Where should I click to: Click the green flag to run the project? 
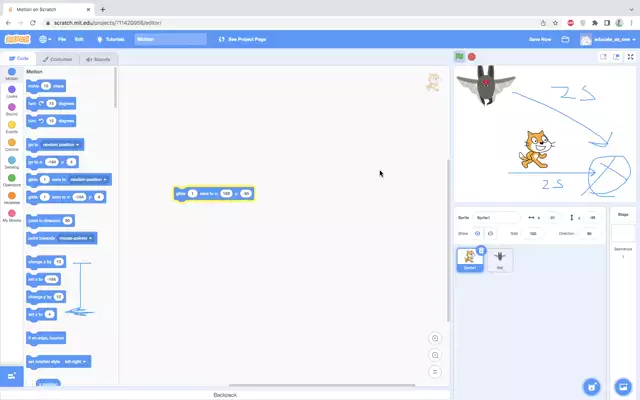pos(460,57)
